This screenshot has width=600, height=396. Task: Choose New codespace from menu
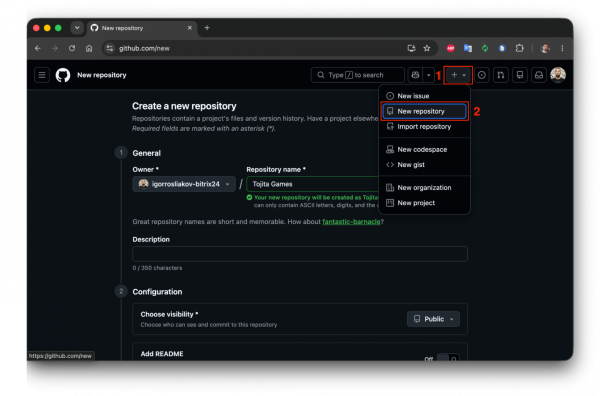[x=424, y=150]
